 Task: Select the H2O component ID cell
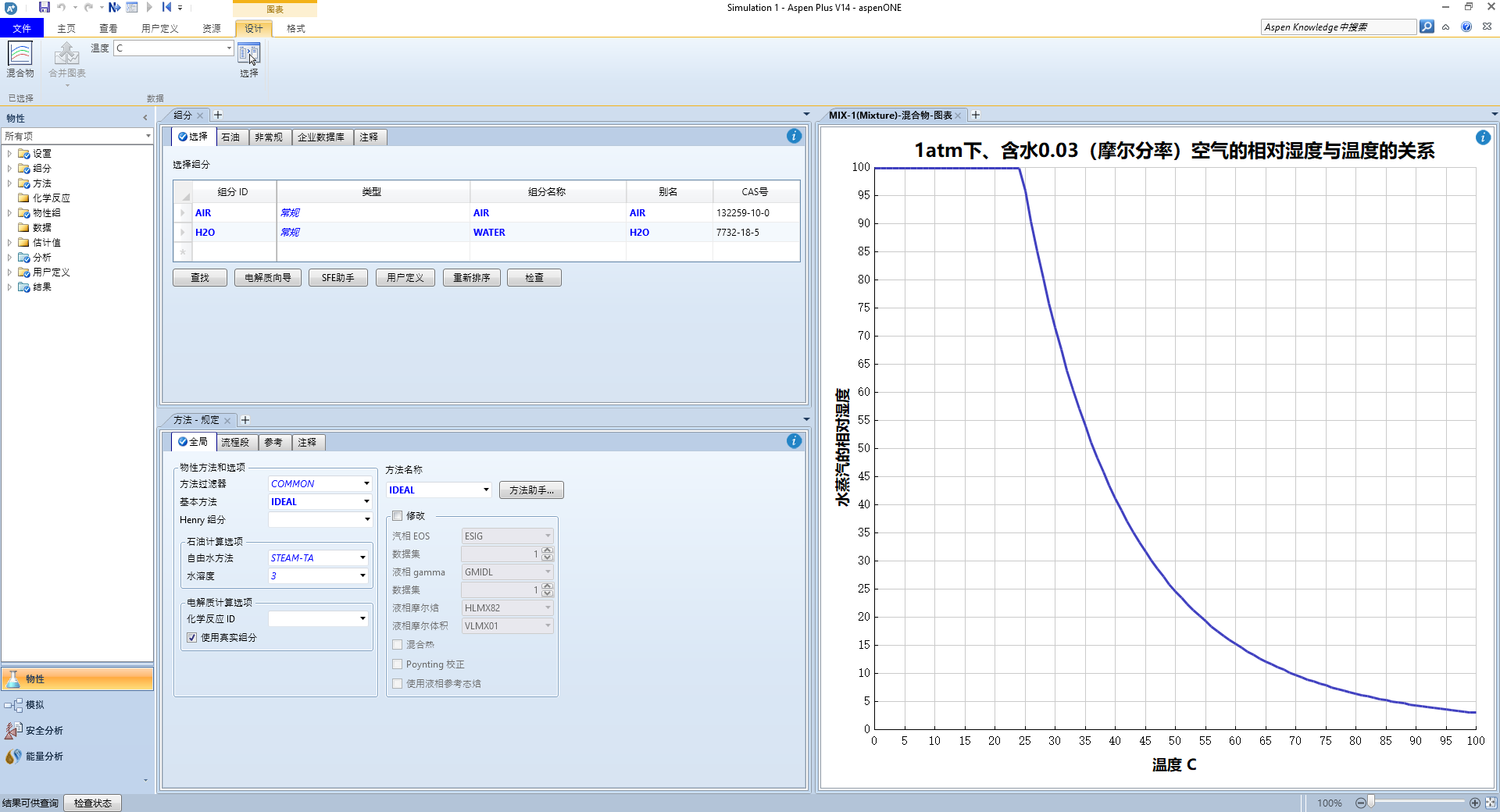(234, 232)
